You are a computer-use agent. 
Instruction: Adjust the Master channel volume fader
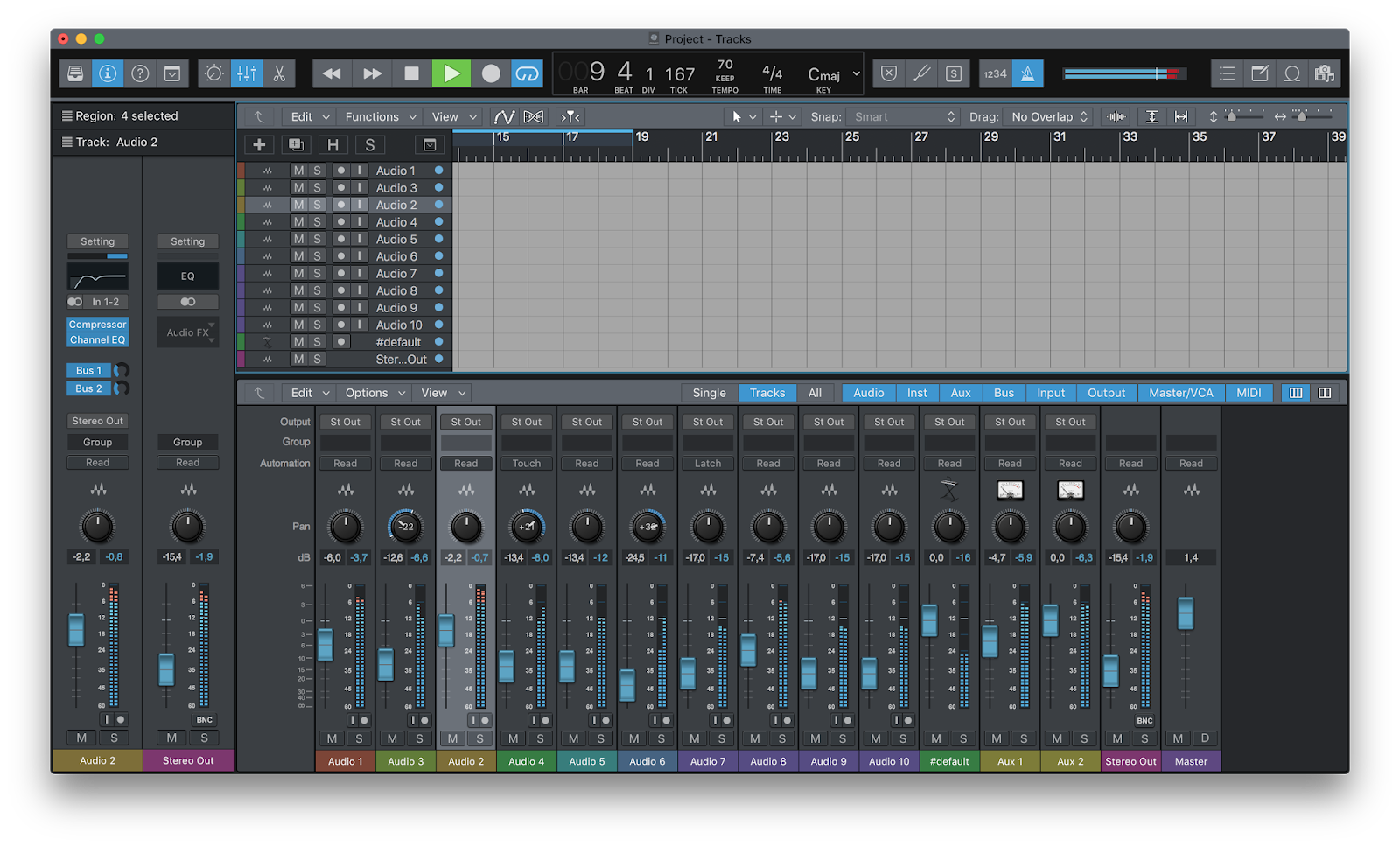coord(1186,613)
